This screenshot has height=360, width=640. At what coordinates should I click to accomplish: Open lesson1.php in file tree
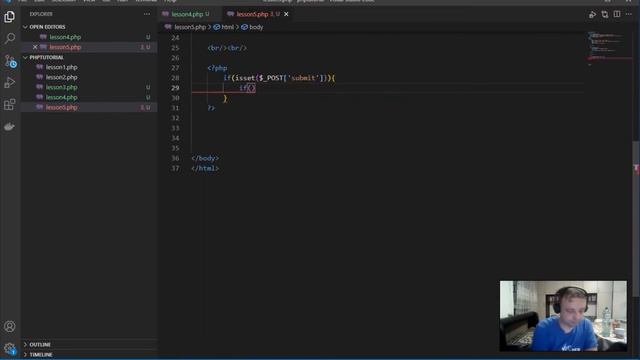click(62, 67)
